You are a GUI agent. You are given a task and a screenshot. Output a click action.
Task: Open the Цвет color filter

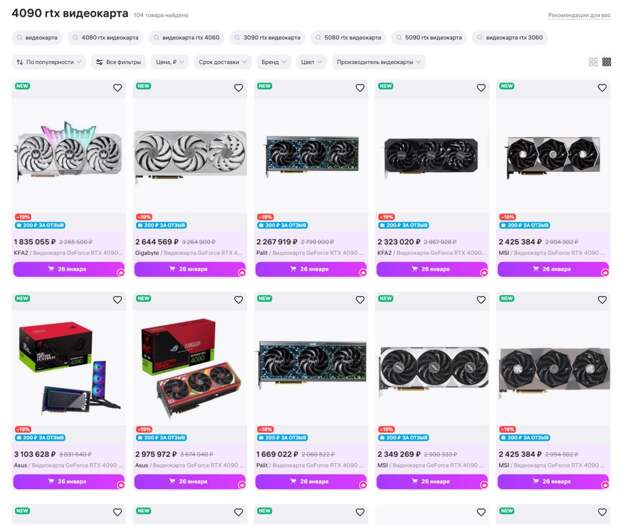(x=311, y=62)
